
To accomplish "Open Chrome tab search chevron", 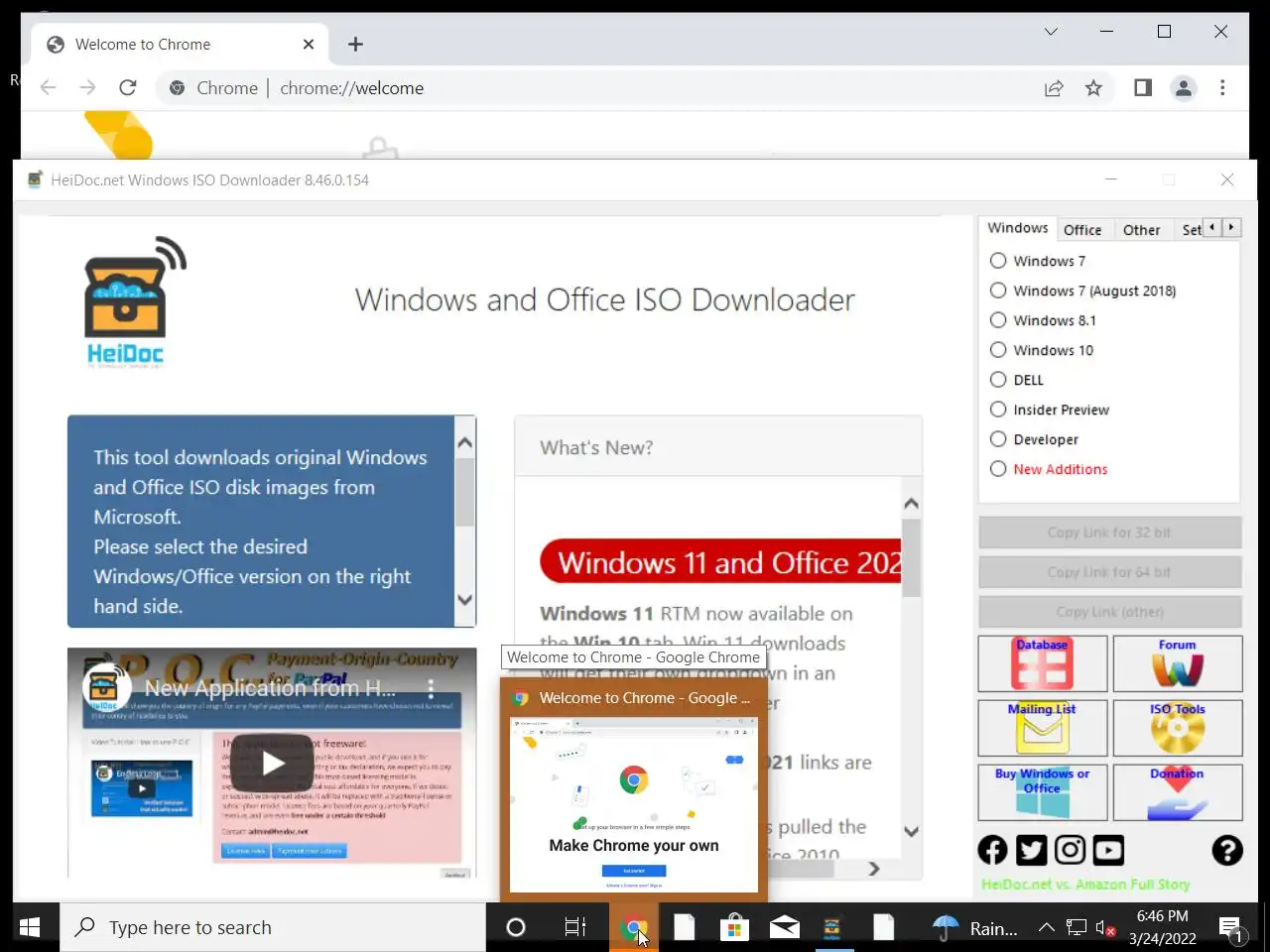I will click(1051, 32).
